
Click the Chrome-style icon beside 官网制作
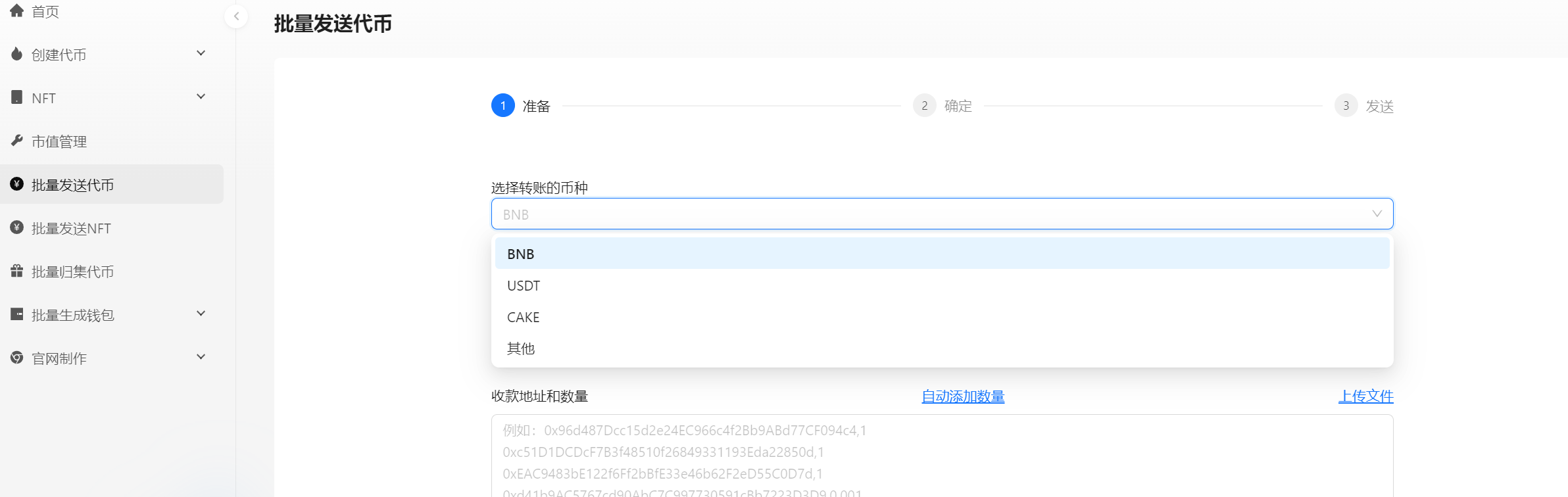tap(17, 358)
